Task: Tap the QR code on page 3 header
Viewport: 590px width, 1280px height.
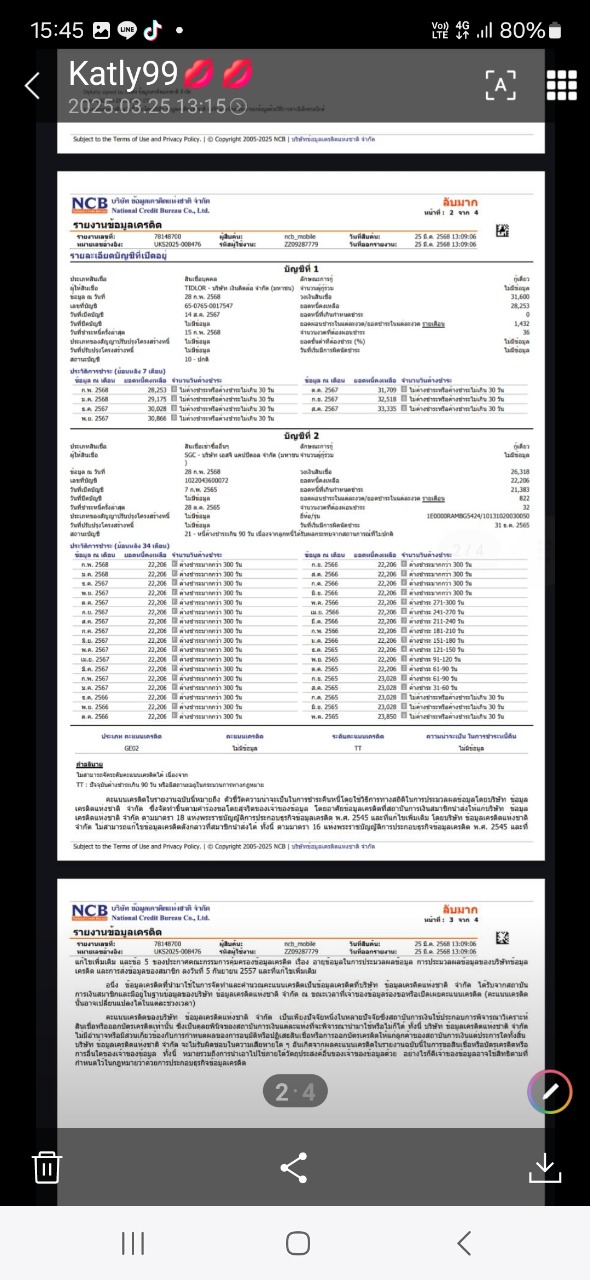Action: click(x=501, y=937)
